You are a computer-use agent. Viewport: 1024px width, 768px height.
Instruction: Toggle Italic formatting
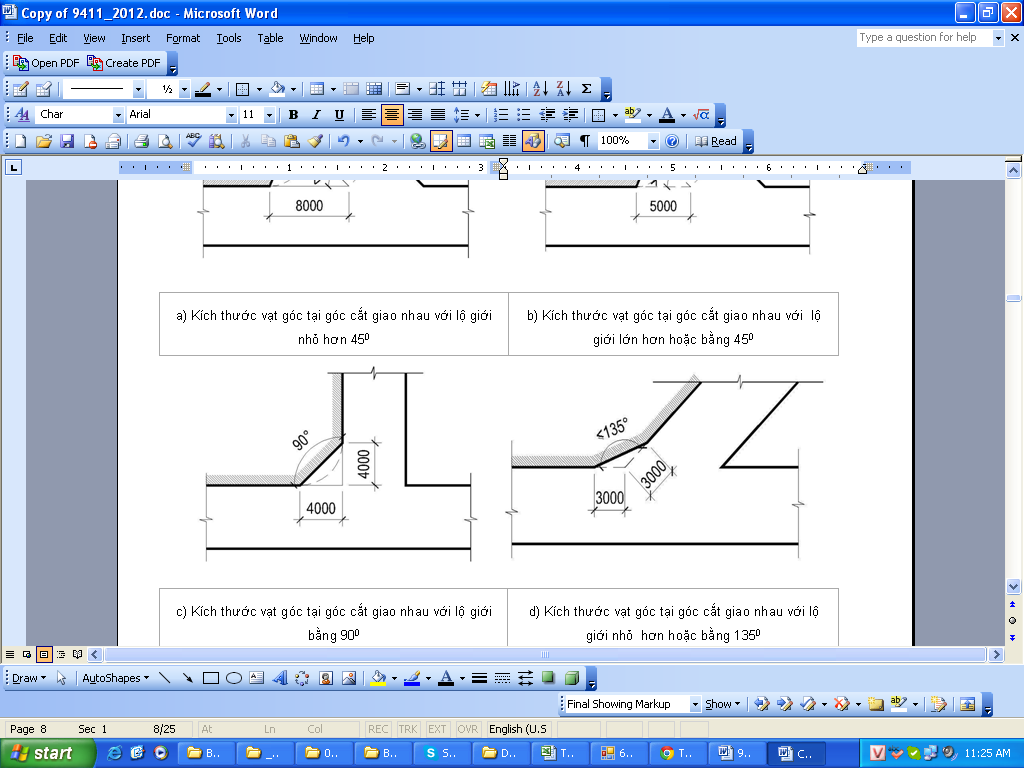coord(316,115)
